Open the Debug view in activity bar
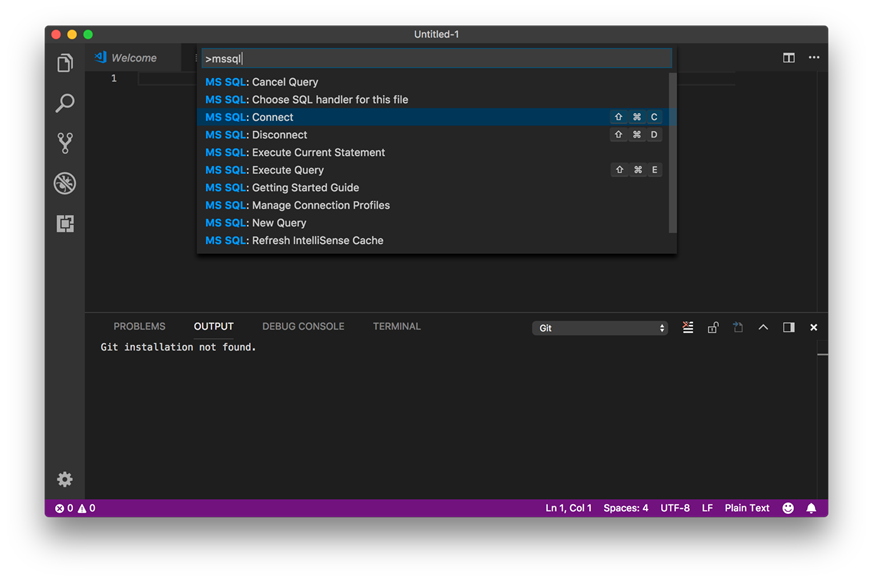 point(65,183)
